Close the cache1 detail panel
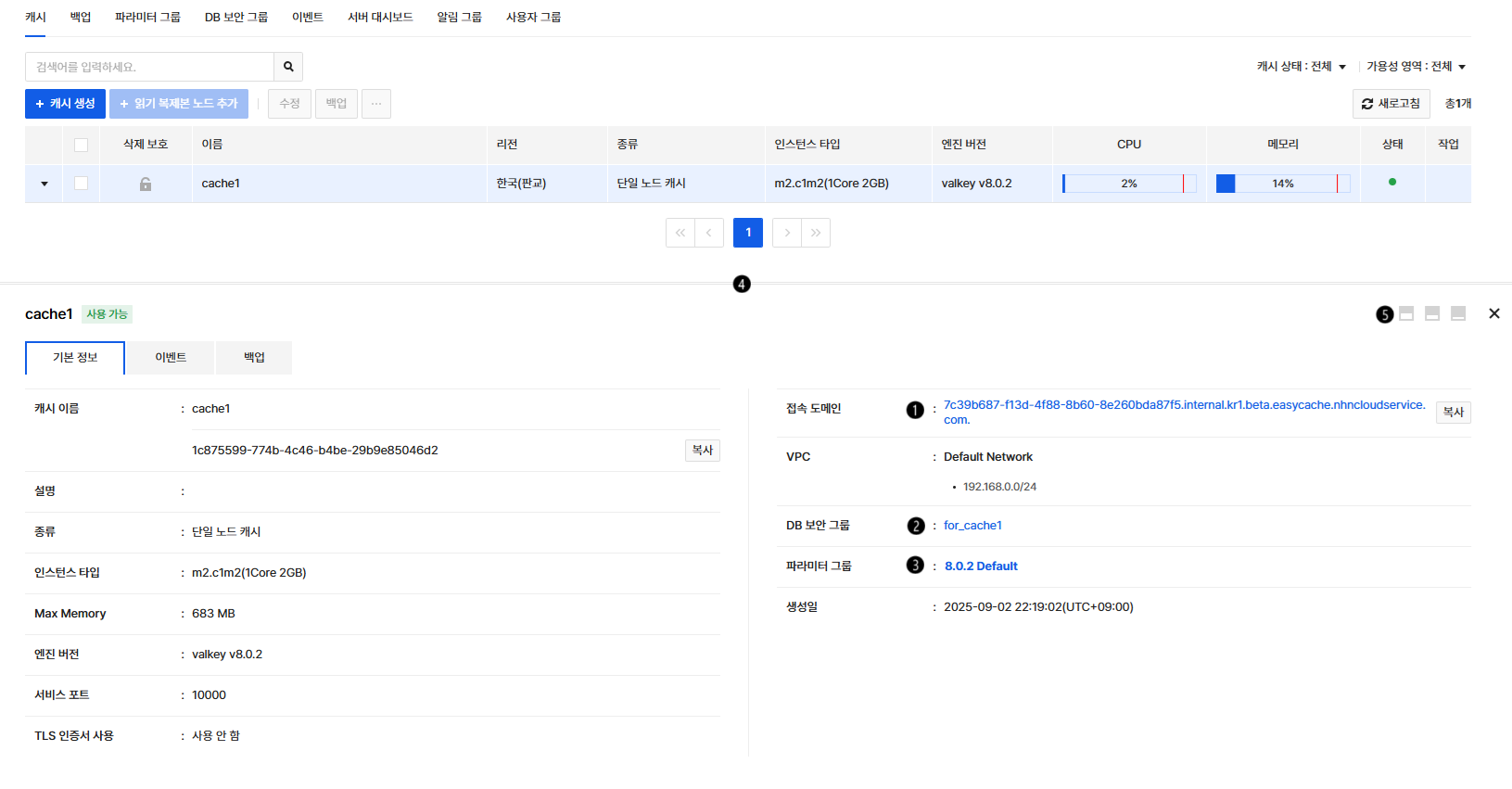This screenshot has height=789, width=1512. tap(1493, 313)
